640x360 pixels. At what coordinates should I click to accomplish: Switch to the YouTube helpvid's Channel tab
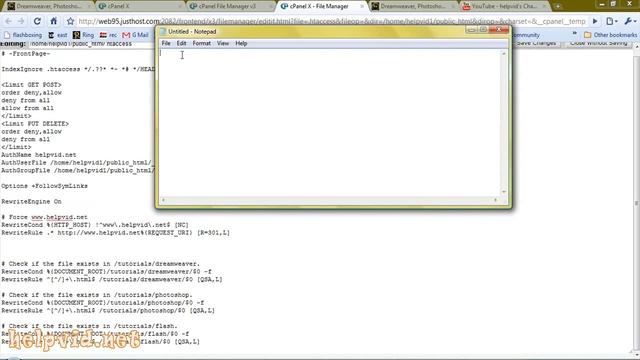(x=504, y=6)
